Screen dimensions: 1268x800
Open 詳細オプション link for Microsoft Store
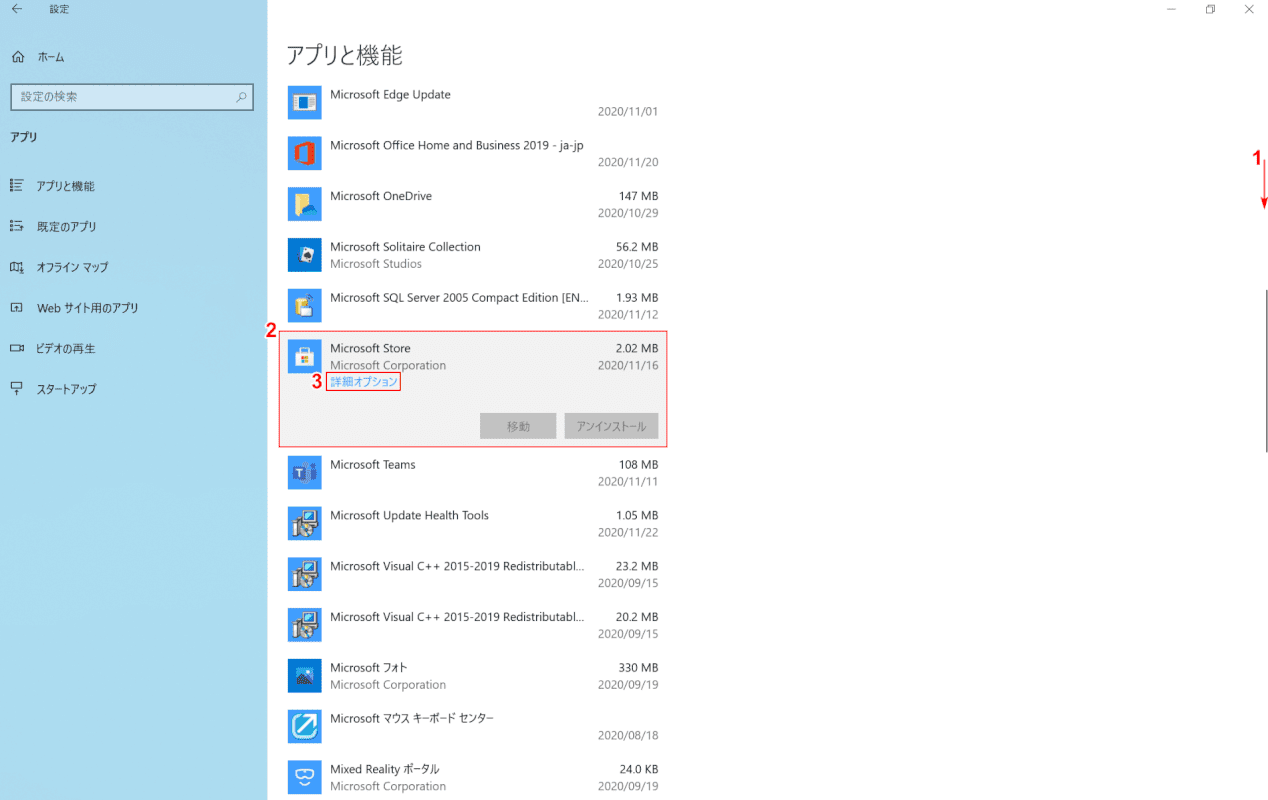364,382
